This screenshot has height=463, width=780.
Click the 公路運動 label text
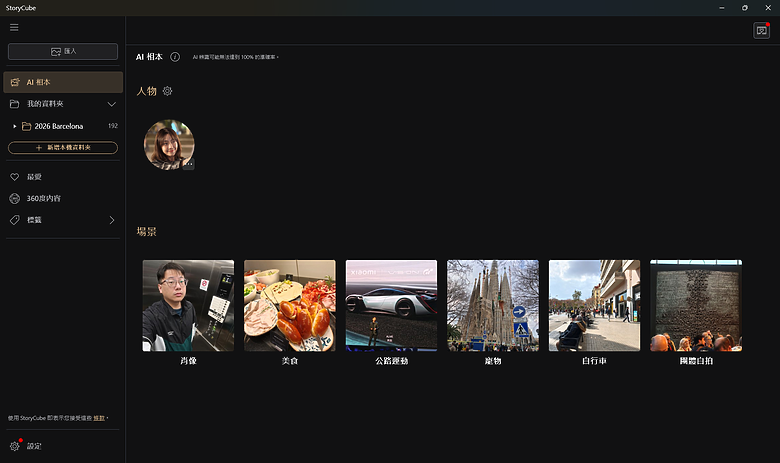point(391,361)
